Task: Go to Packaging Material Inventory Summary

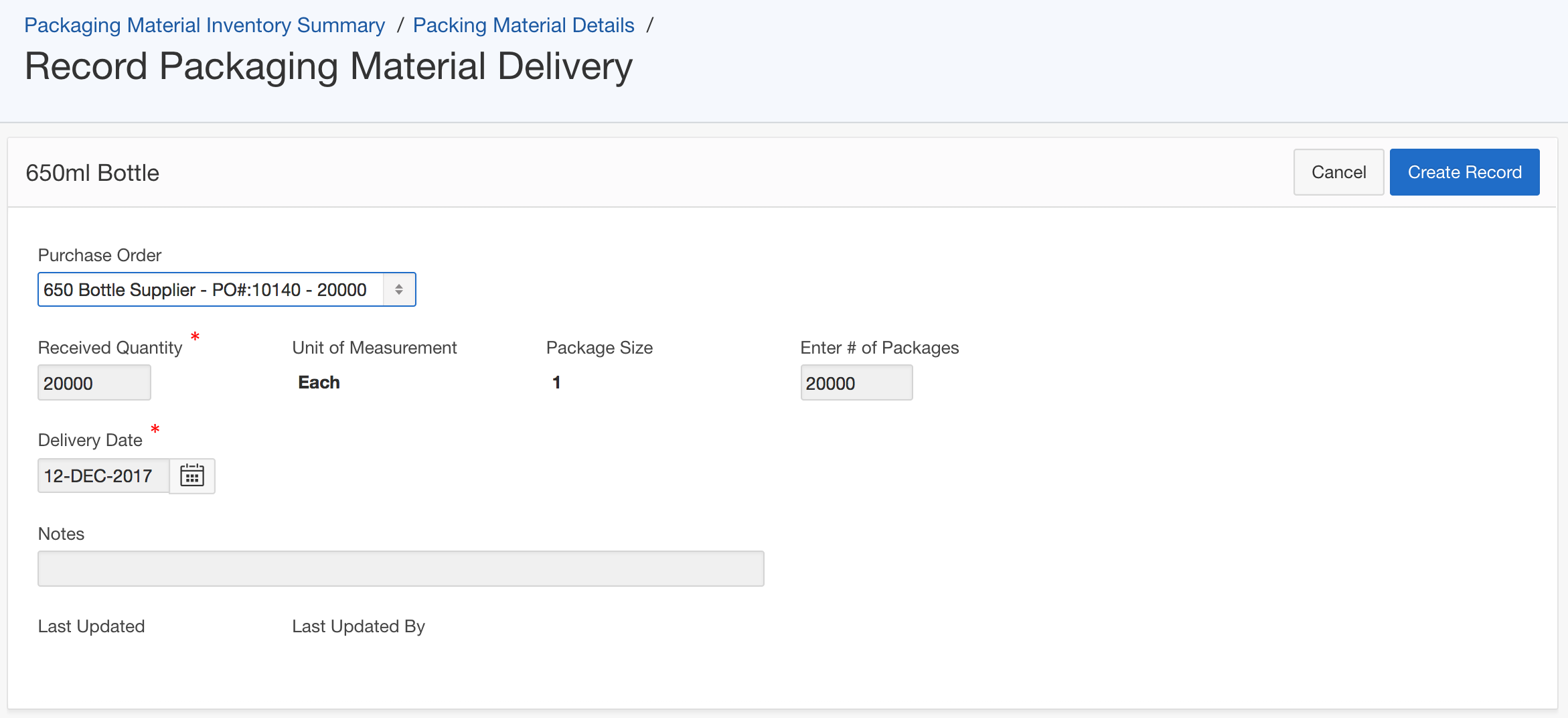Action: click(x=204, y=25)
